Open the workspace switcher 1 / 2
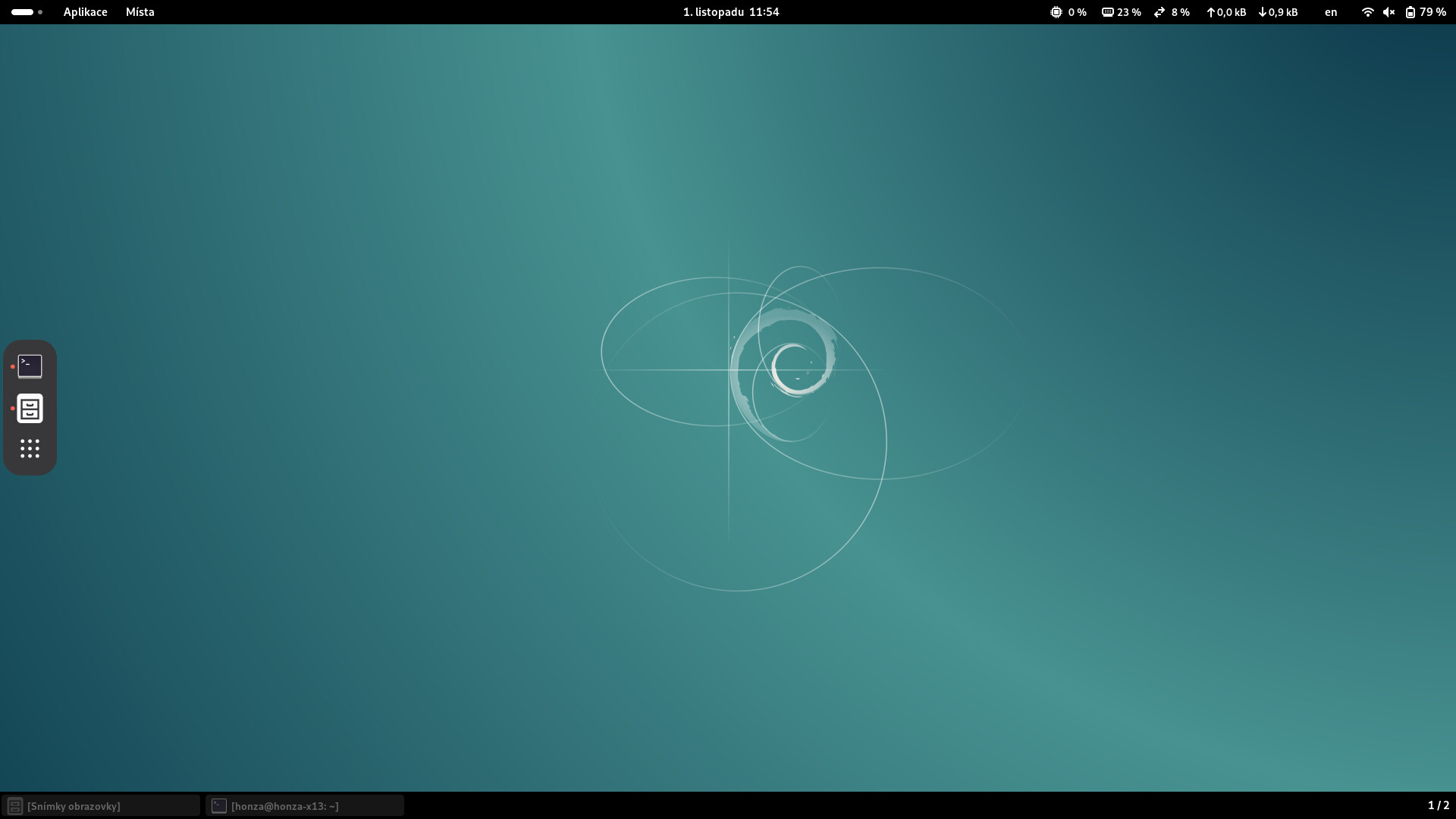Viewport: 1456px width, 819px height. click(x=1438, y=805)
